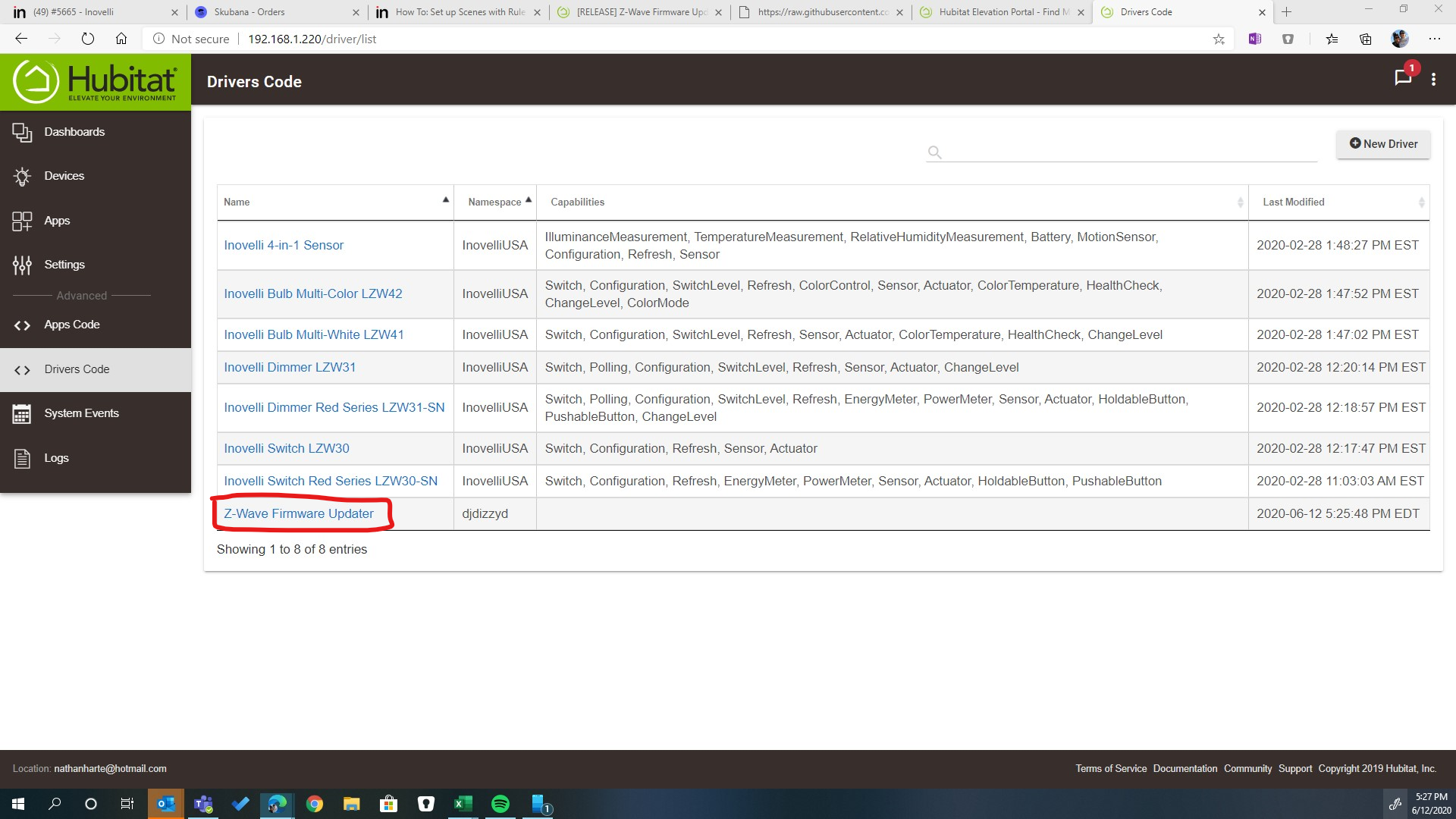Click the driver search field
Image resolution: width=1456 pixels, height=819 pixels.
1130,152
